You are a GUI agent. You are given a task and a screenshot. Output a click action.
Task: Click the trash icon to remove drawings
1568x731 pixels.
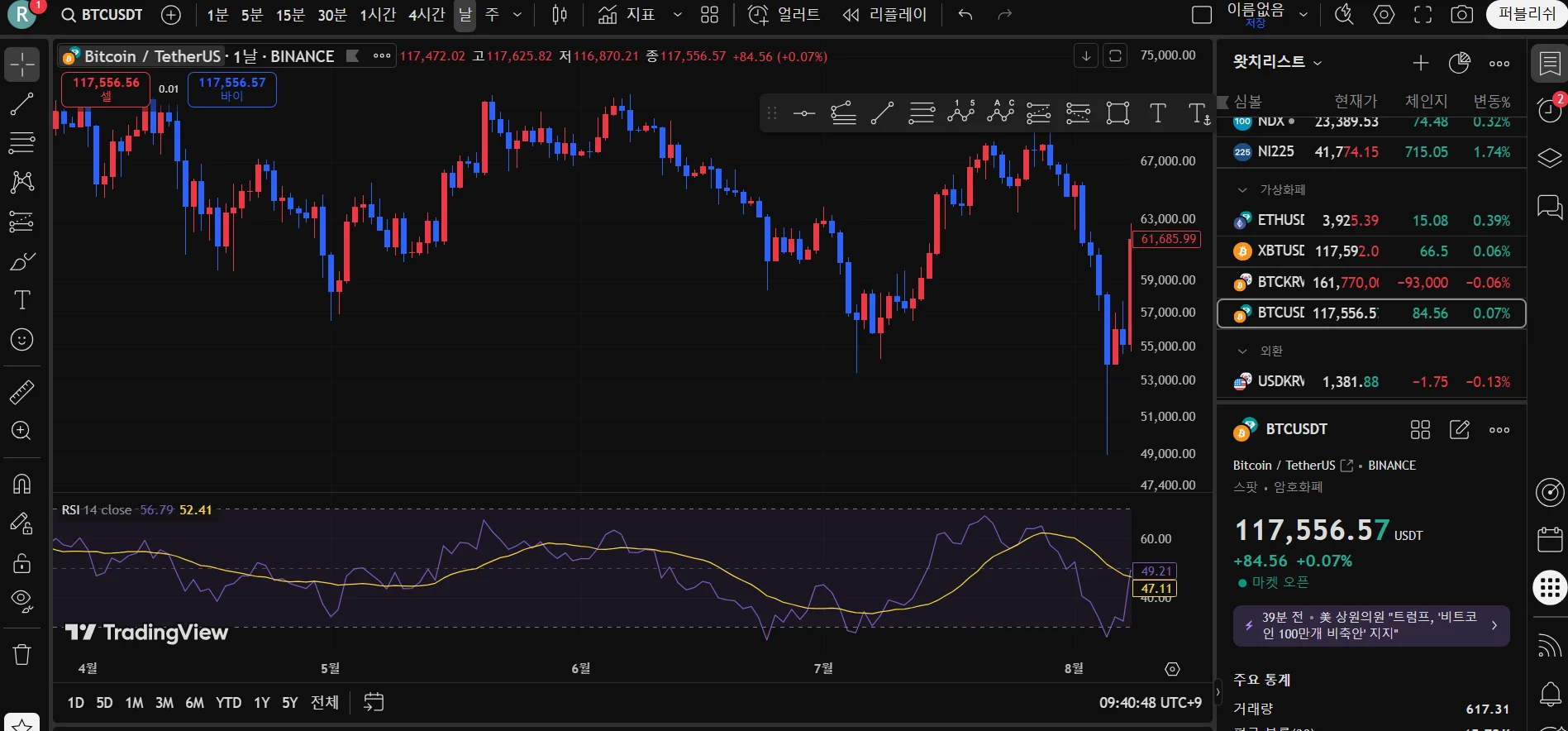(x=21, y=655)
